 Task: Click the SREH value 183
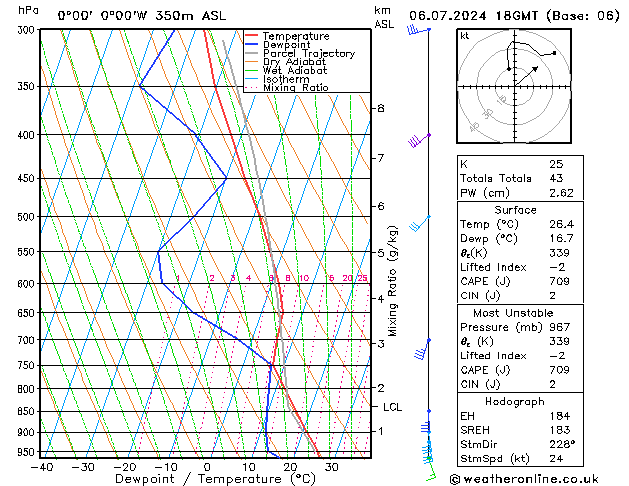tap(560, 430)
